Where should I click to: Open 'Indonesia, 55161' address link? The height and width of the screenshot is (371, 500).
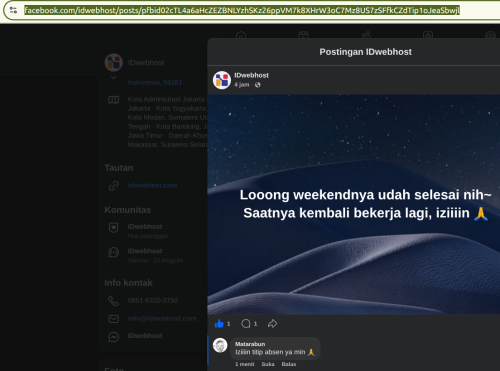(155, 83)
